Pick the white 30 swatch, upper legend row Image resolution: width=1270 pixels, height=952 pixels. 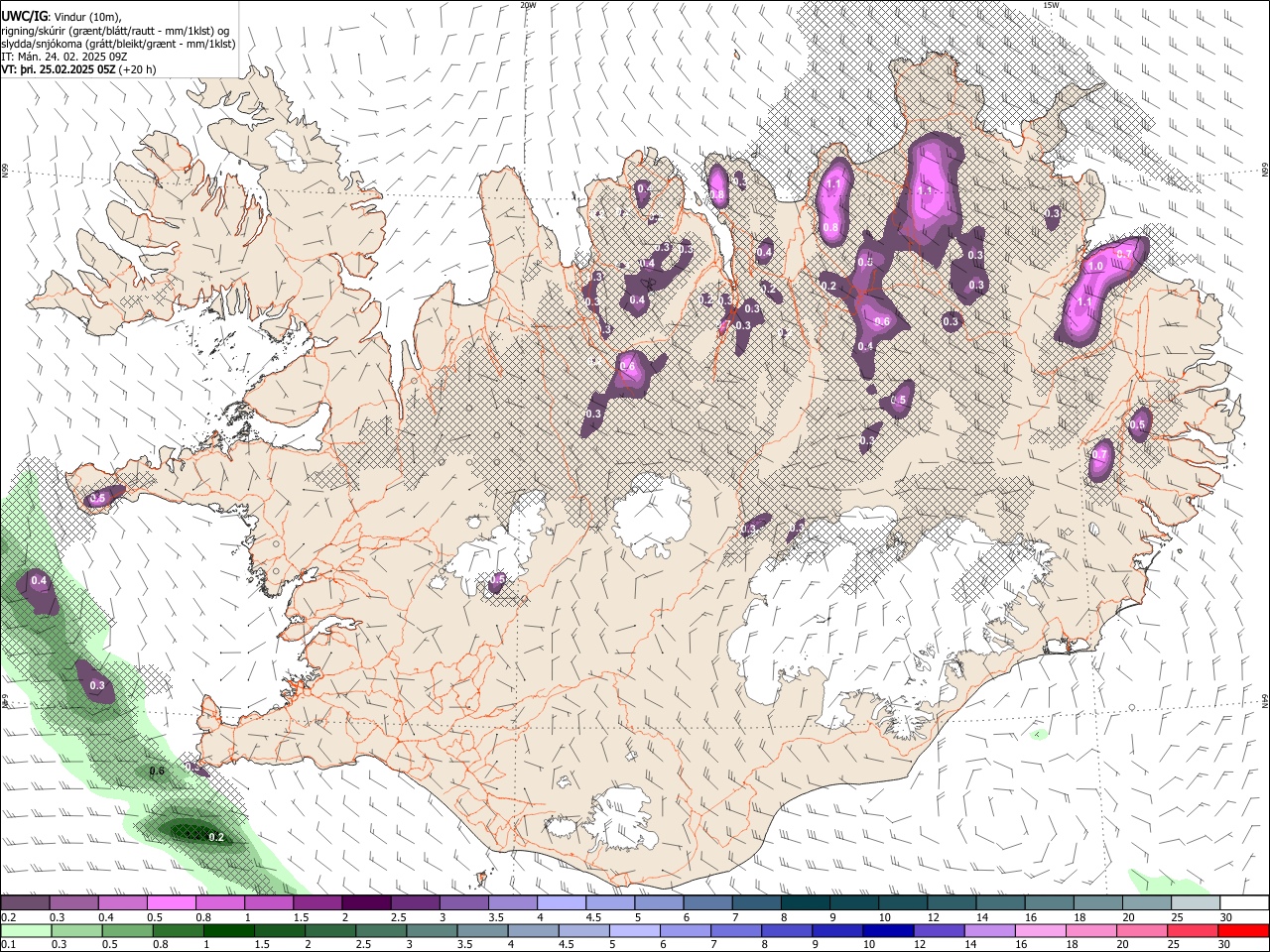pos(1244,902)
